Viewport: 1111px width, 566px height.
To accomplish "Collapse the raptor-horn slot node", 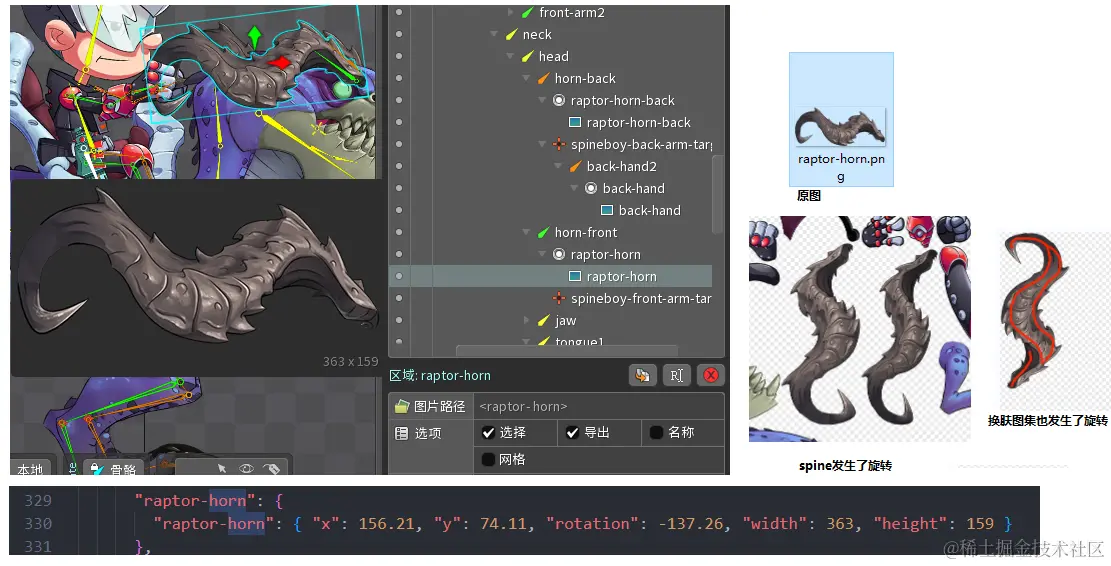I will pyautogui.click(x=542, y=254).
